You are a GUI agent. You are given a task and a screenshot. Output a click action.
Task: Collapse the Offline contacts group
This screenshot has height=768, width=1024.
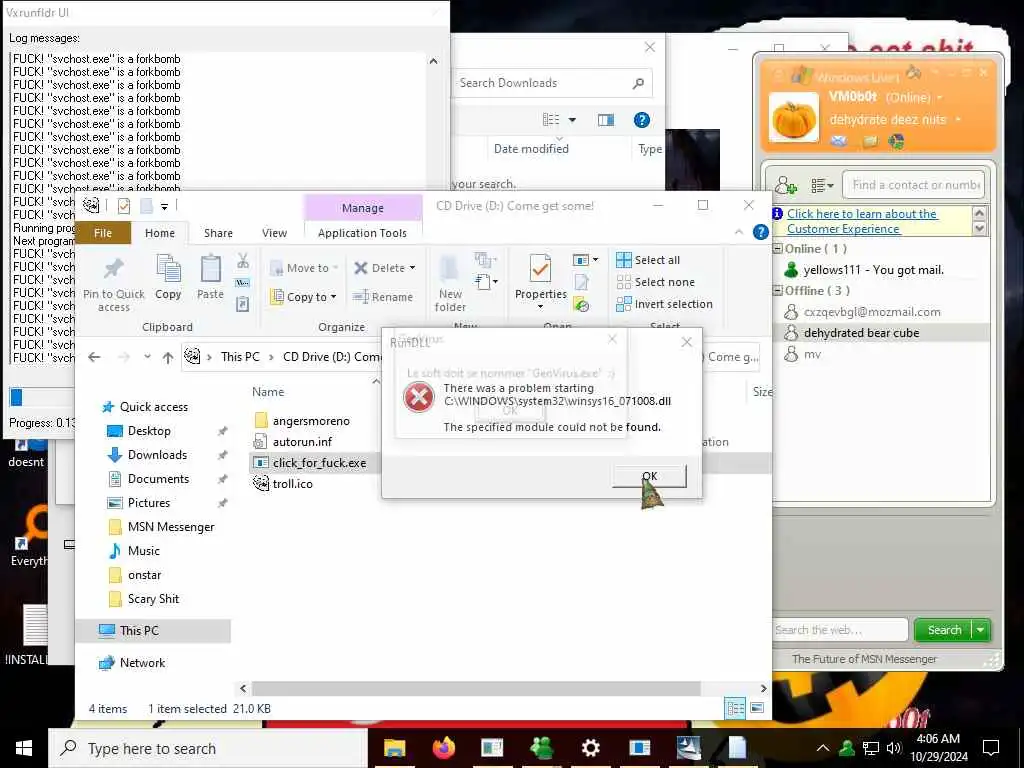pos(778,291)
